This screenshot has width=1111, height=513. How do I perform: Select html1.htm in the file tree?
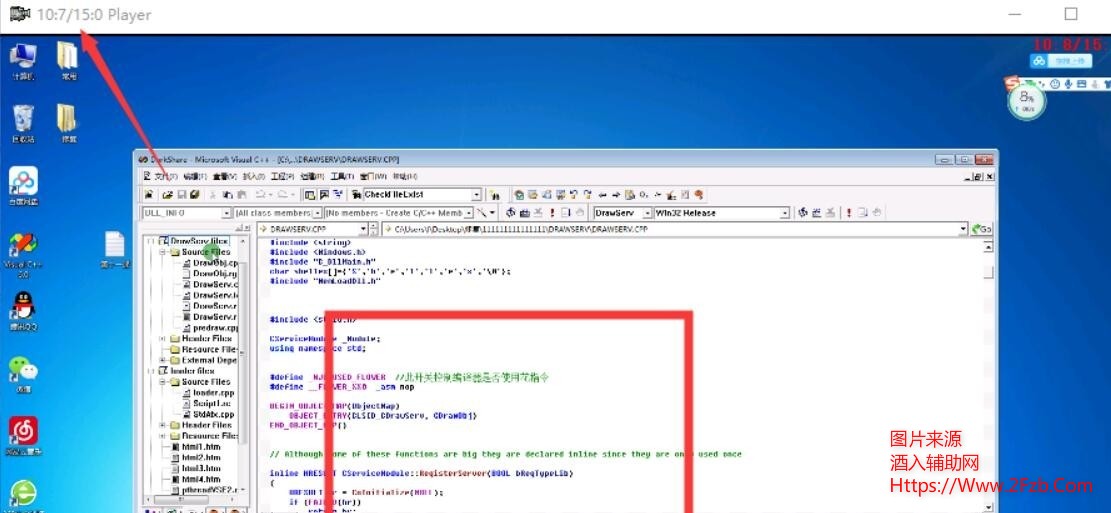click(x=201, y=446)
